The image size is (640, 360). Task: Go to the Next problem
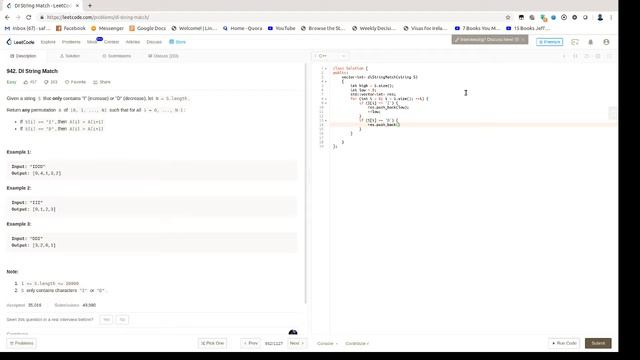click(x=296, y=343)
